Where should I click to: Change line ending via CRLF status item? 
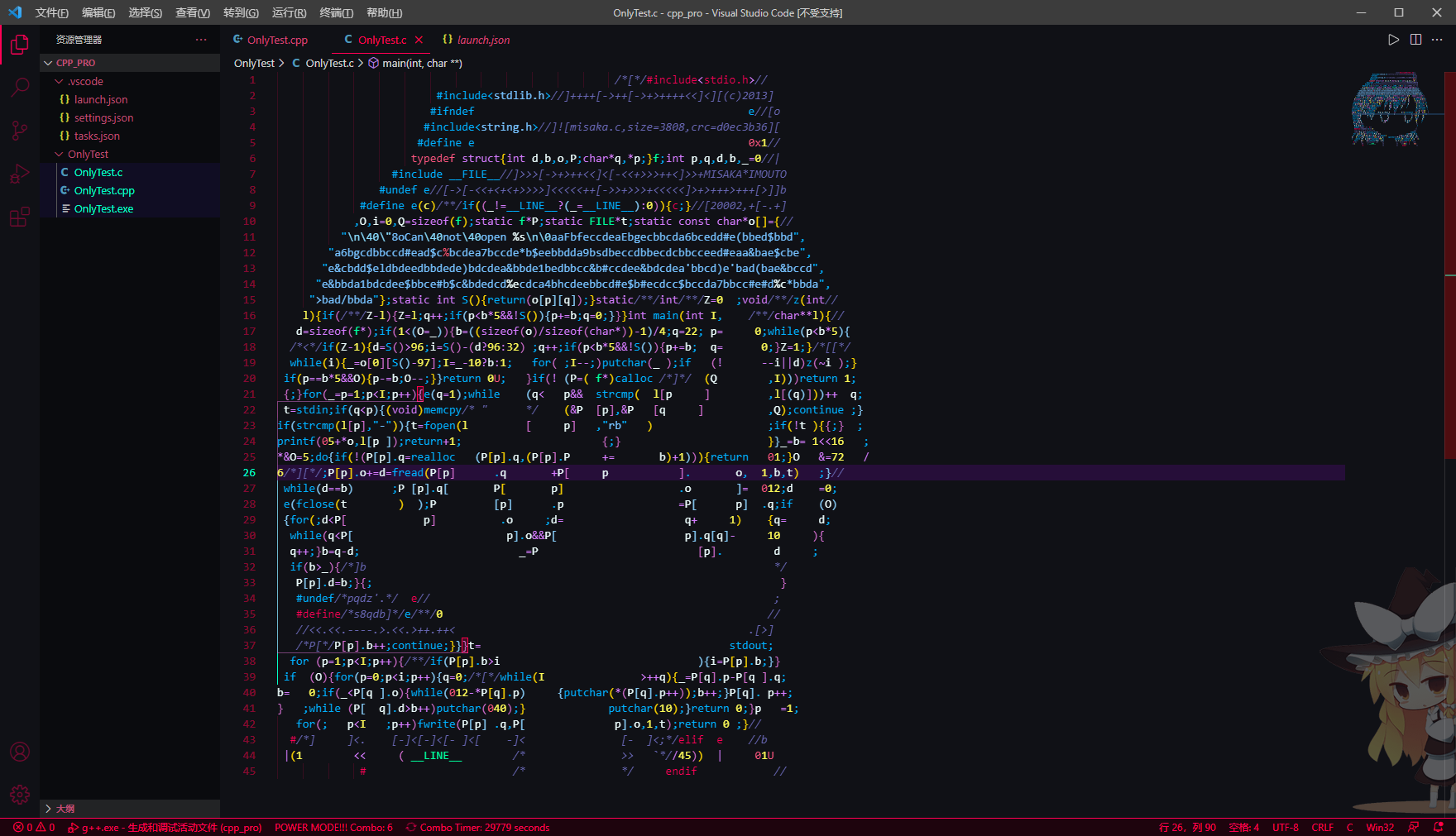coord(1322,827)
